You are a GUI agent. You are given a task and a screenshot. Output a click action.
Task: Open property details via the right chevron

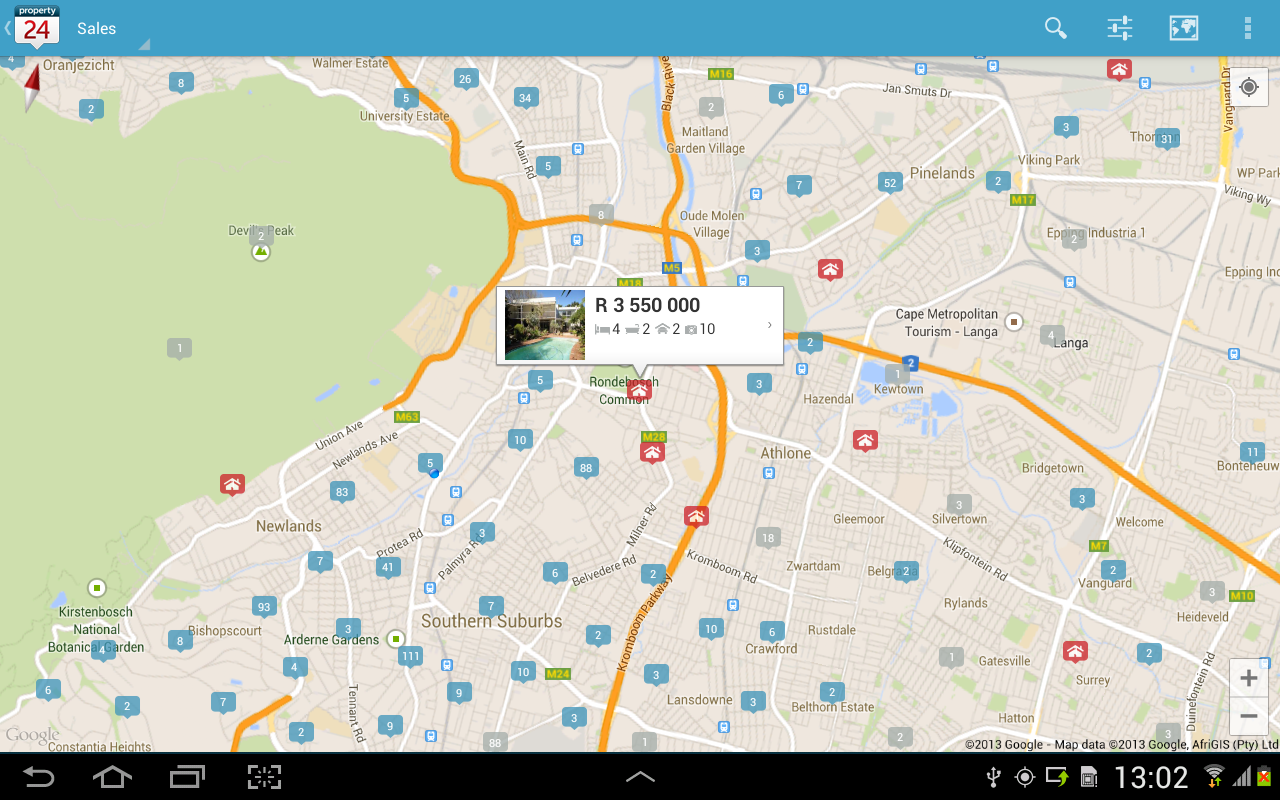tap(768, 324)
